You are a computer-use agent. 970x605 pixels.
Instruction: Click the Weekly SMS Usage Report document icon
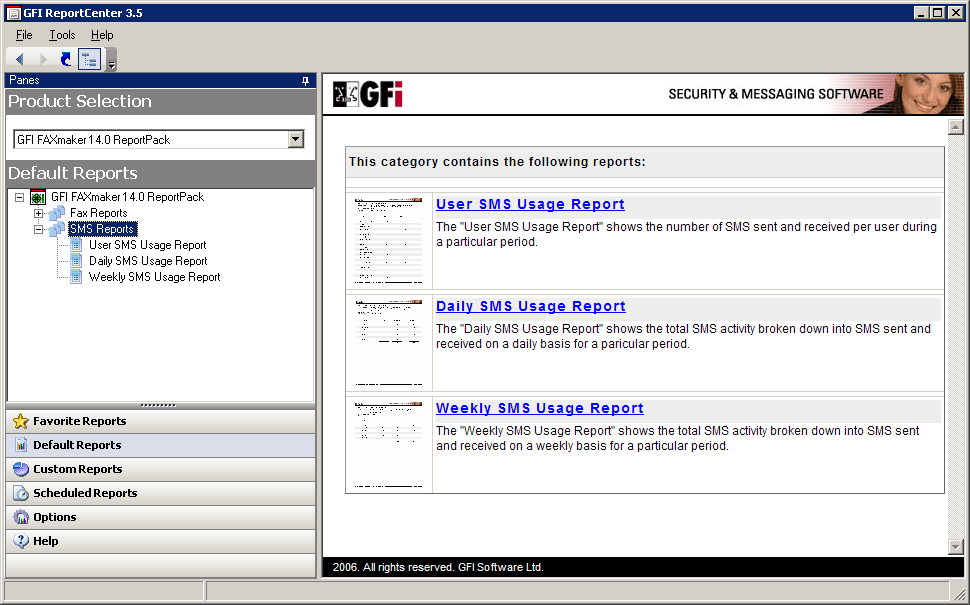point(76,277)
